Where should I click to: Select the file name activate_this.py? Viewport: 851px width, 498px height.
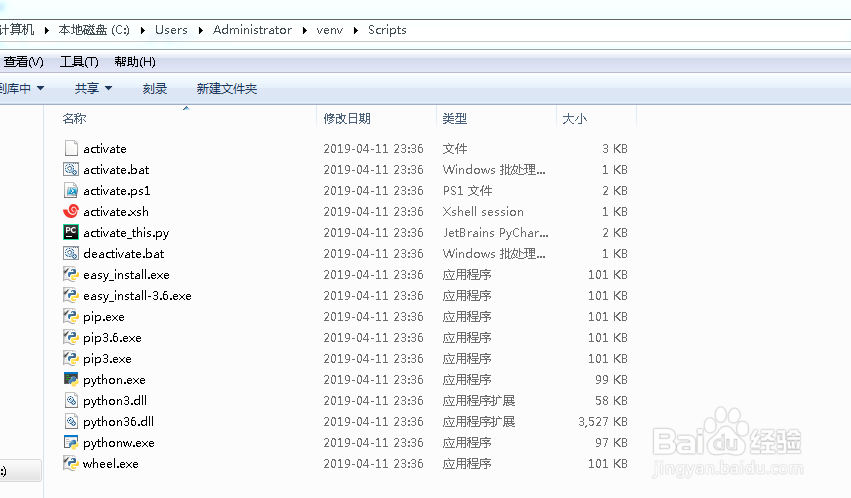(x=126, y=233)
